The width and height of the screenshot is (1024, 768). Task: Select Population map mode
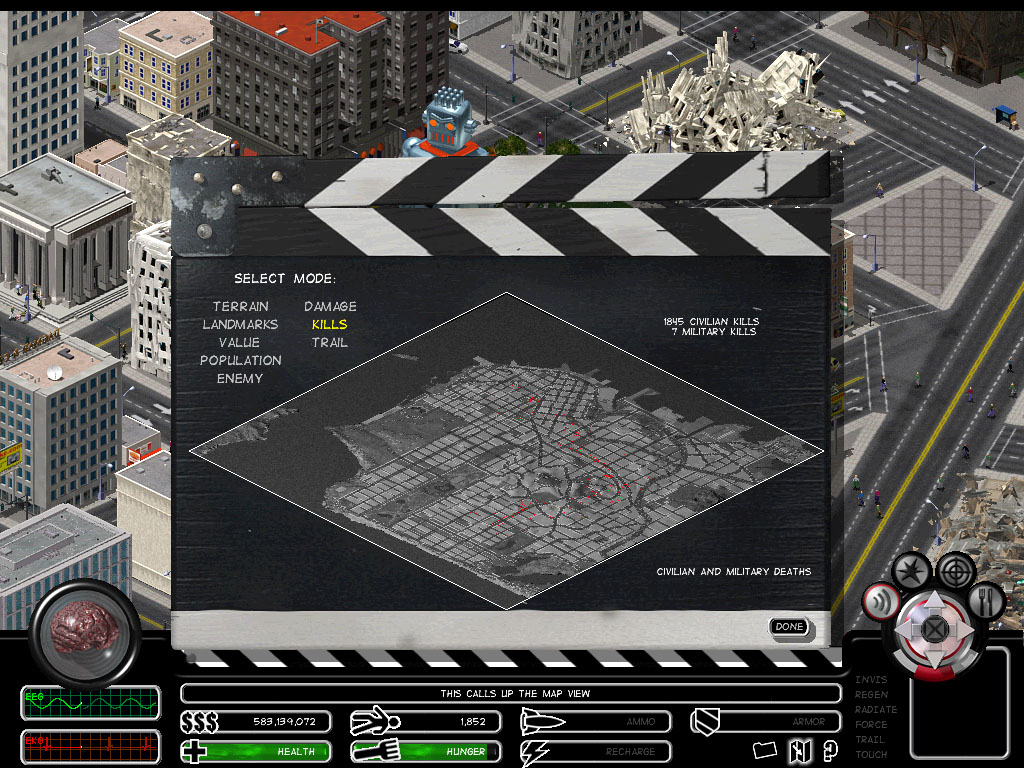click(240, 360)
